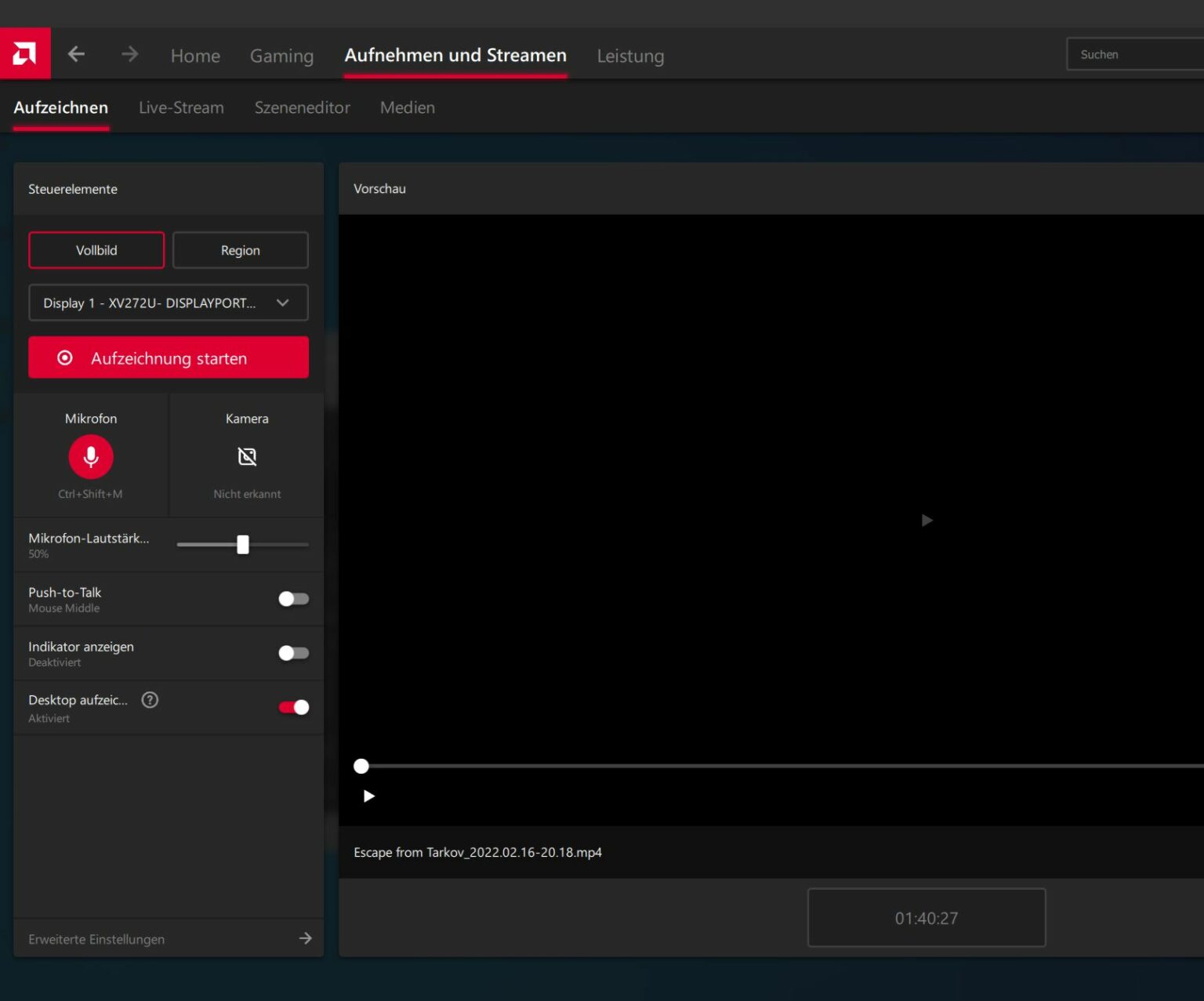
Task: Open the Display 1 - XV272U dropdown
Action: click(x=169, y=303)
